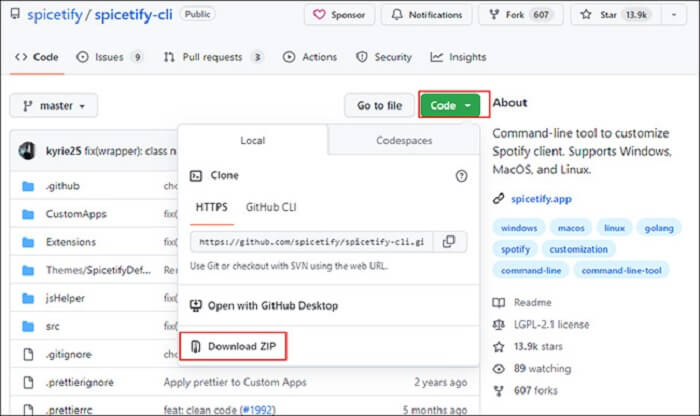Click the ZIP file icon
The width and height of the screenshot is (700, 416).
(x=196, y=346)
